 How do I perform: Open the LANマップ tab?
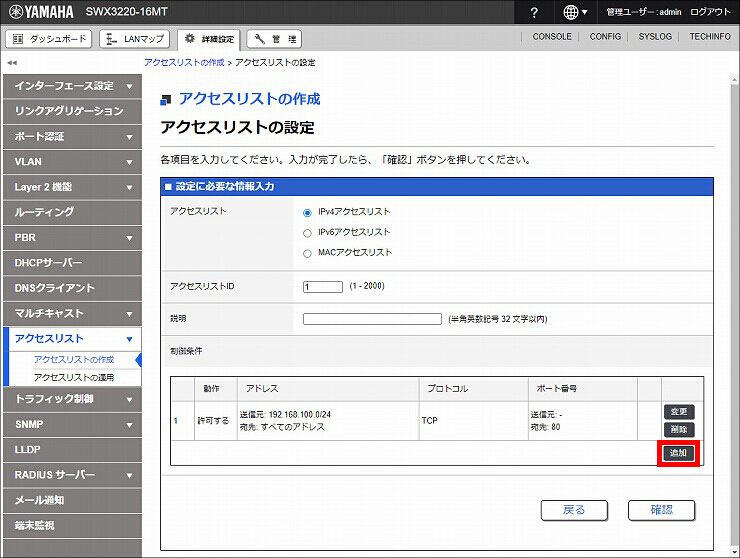tap(135, 39)
